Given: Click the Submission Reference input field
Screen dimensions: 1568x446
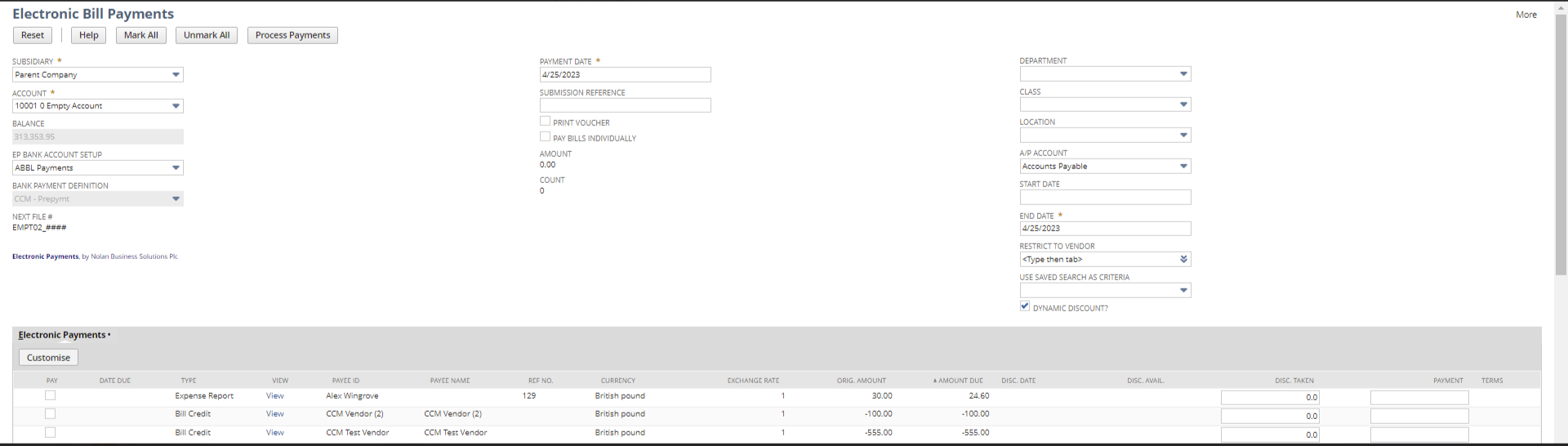Looking at the screenshot, I should tap(625, 105).
